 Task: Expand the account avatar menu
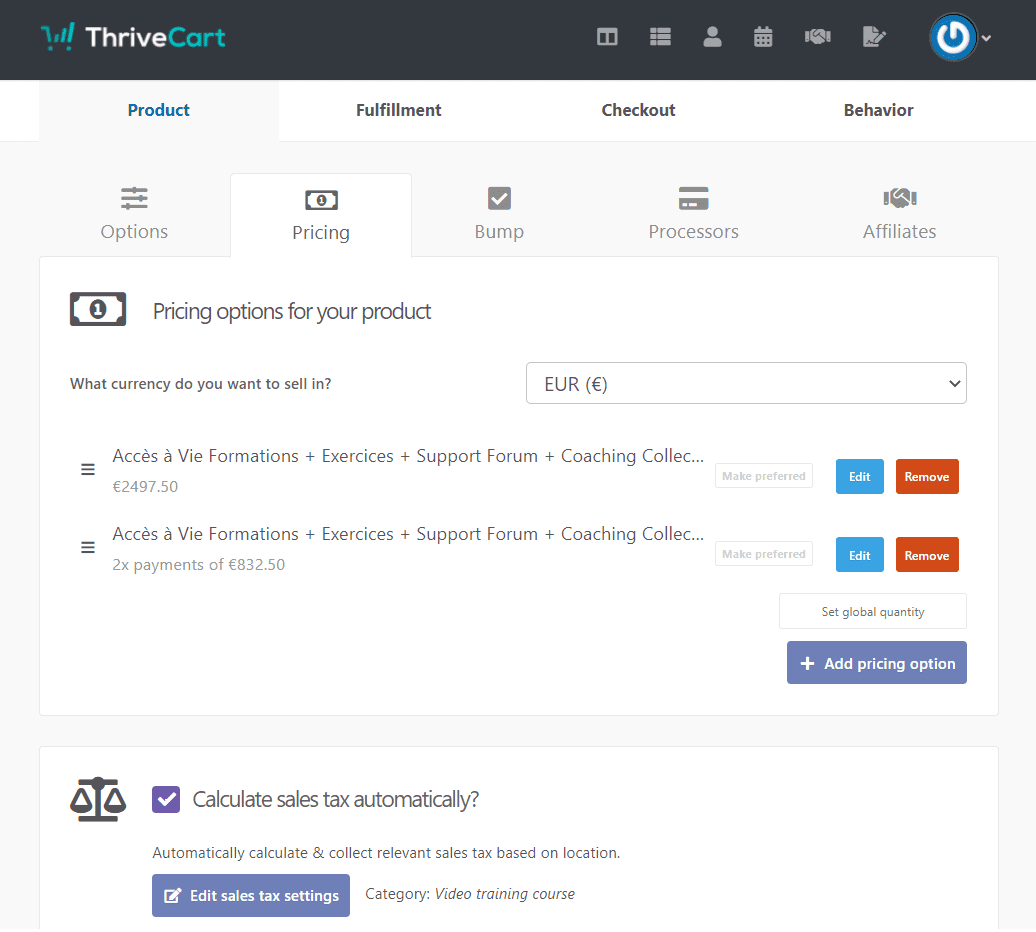coord(960,38)
